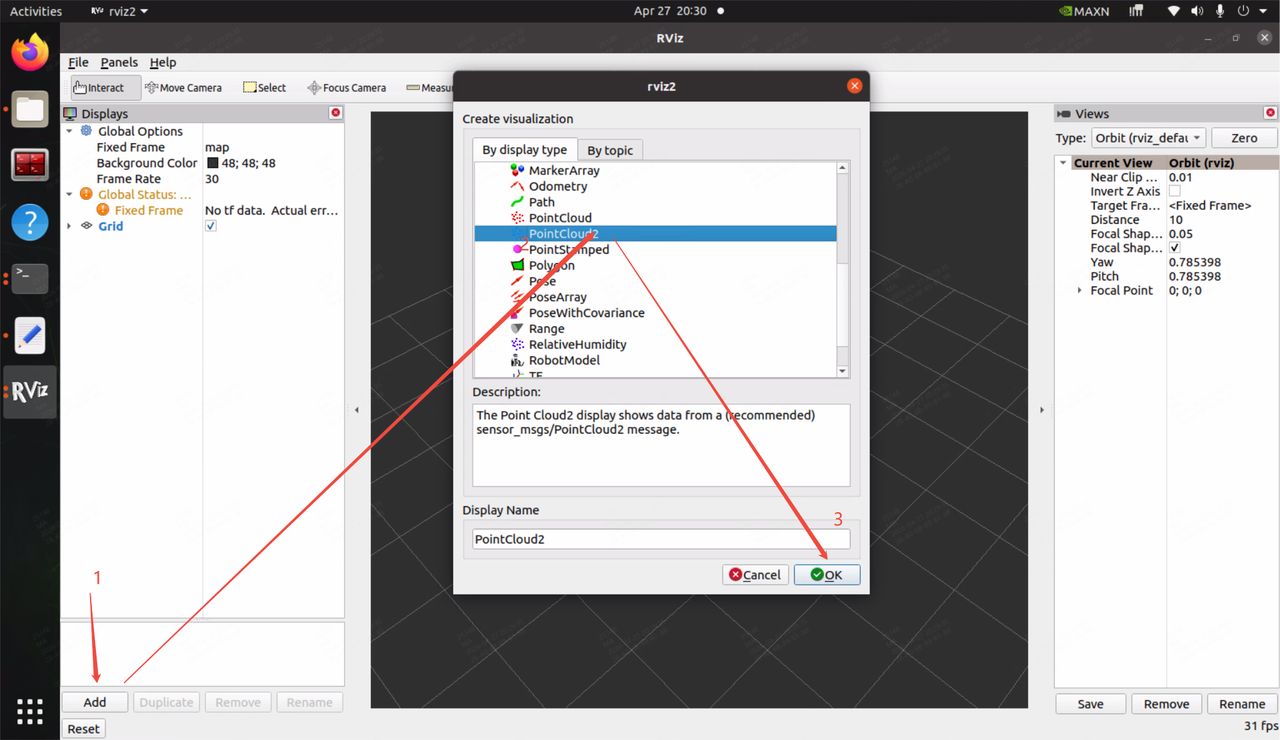This screenshot has width=1280, height=740.
Task: Click Remove in the Views panel
Action: click(x=1166, y=704)
